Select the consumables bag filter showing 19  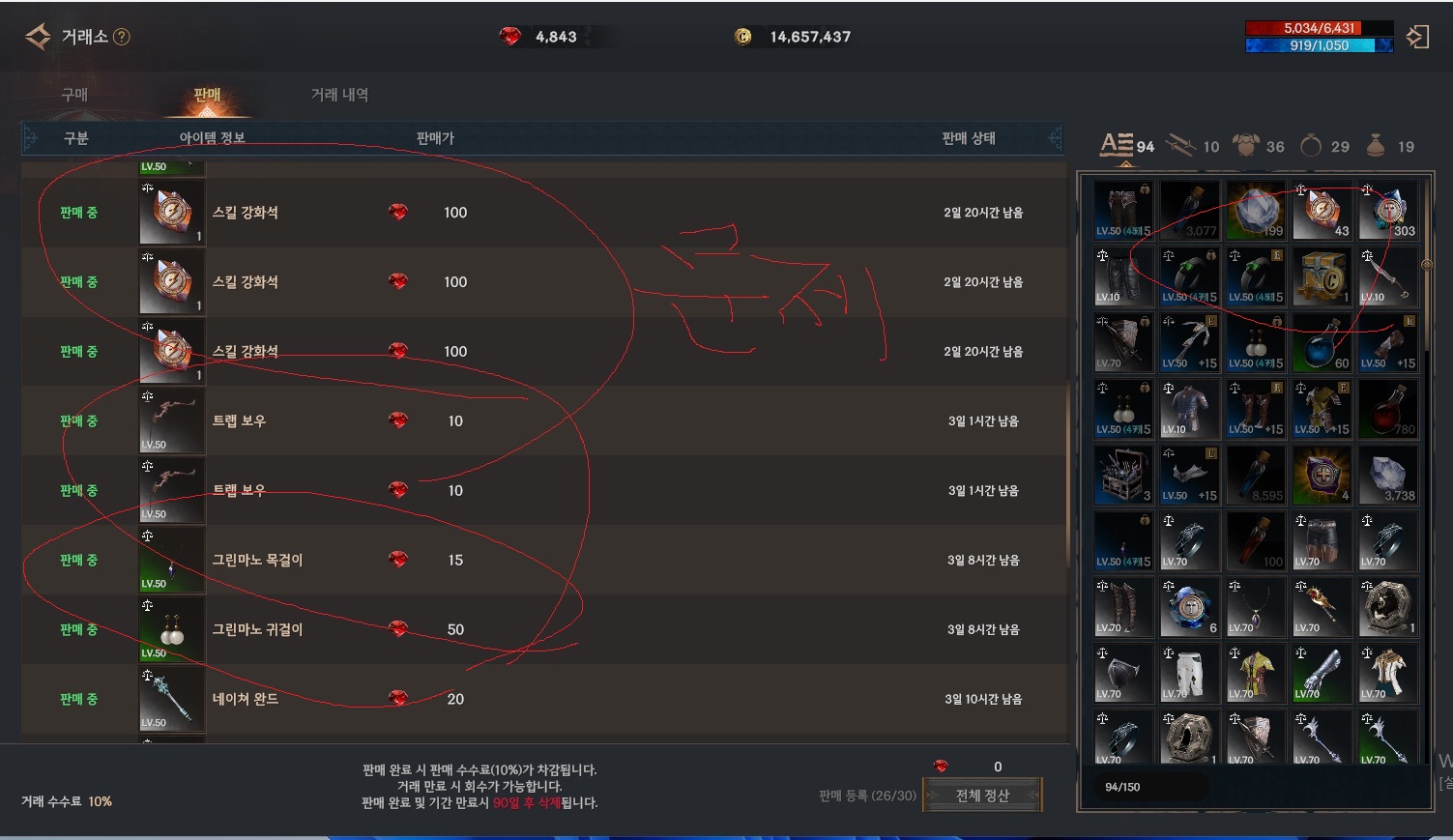(x=1389, y=146)
